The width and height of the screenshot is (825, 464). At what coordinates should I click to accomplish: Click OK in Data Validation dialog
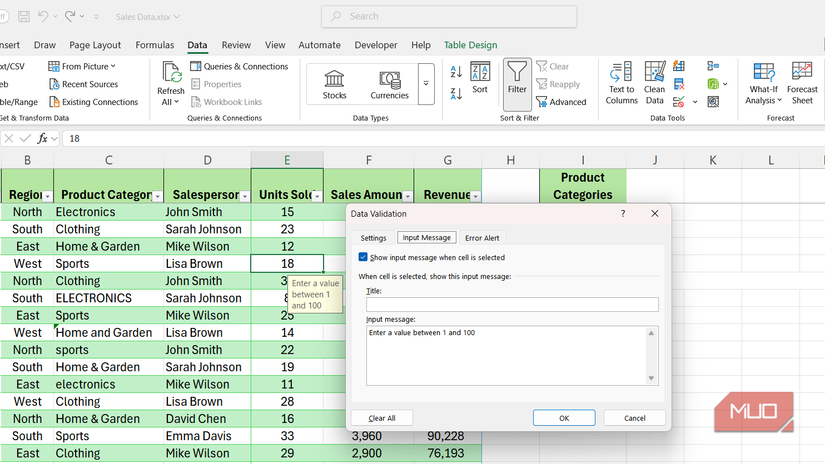(564, 418)
